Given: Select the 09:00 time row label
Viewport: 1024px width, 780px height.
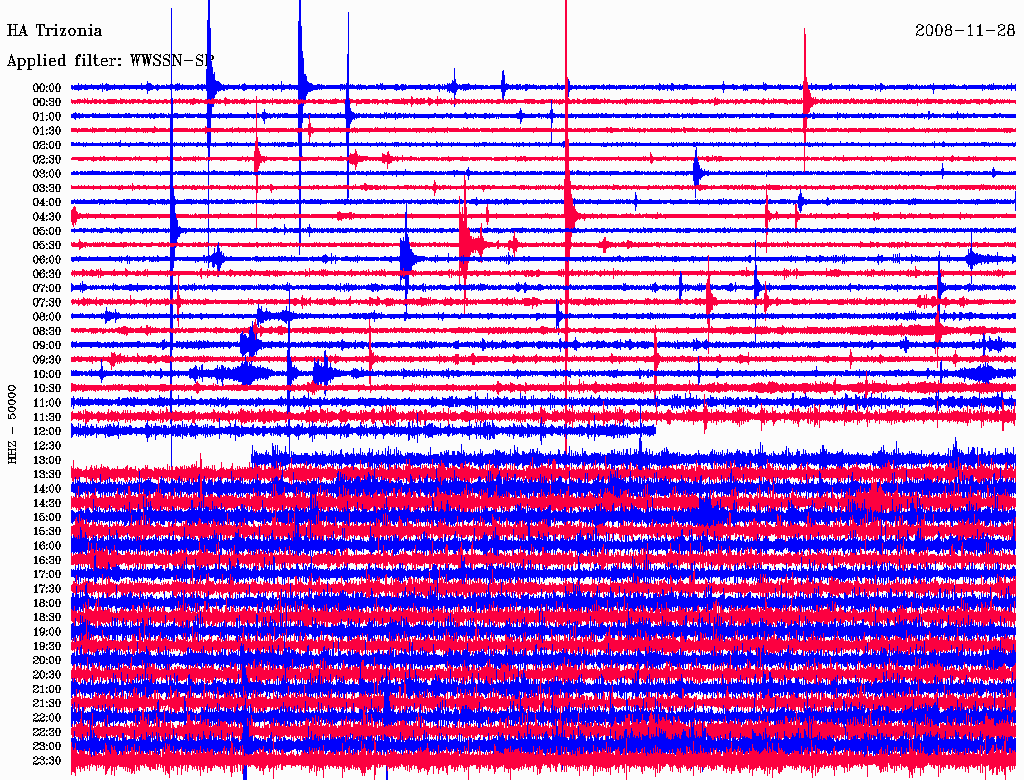Looking at the screenshot, I should [x=47, y=346].
